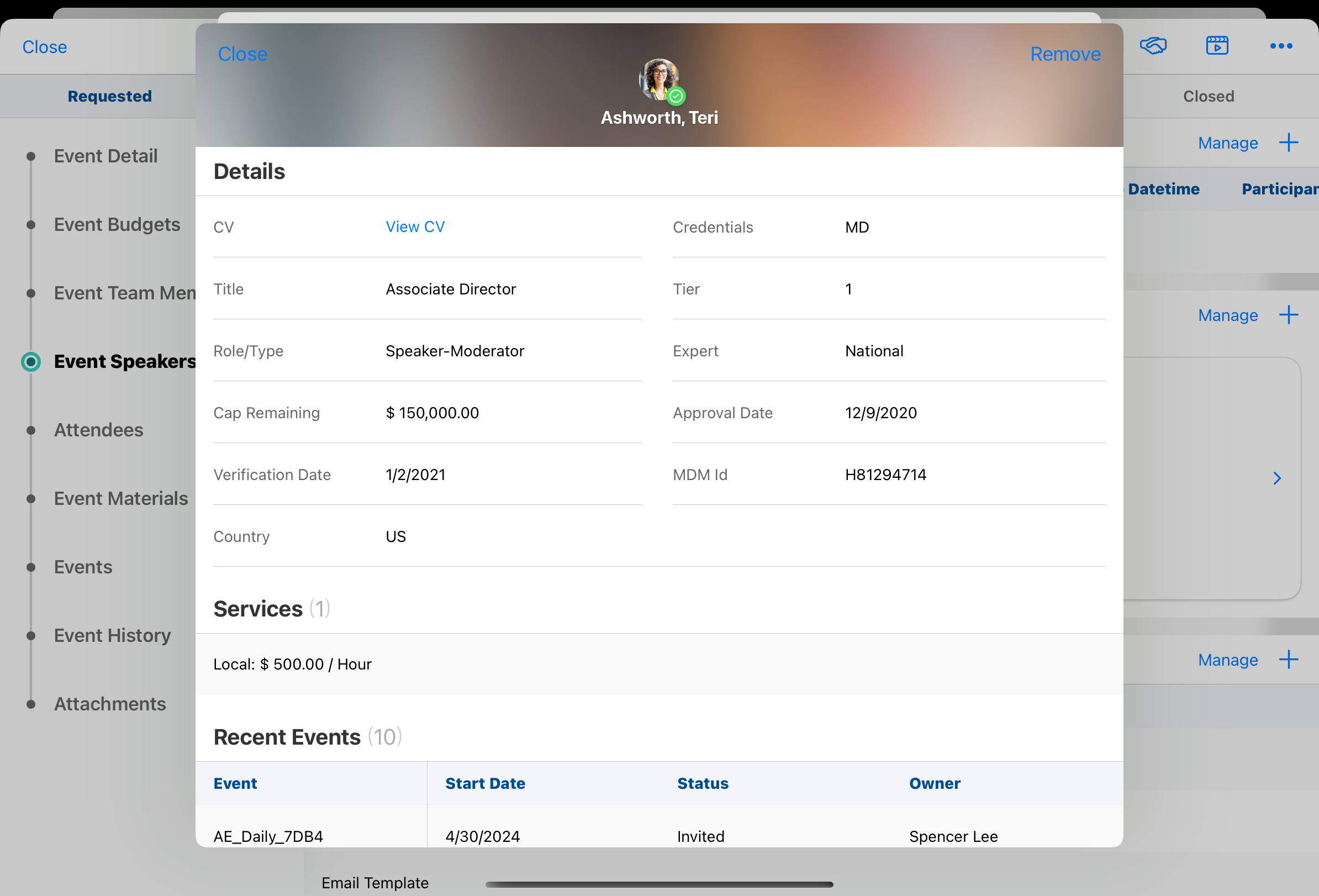This screenshot has height=896, width=1319.
Task: Click the plus icon beside bottom Manage
Action: pos(1289,660)
